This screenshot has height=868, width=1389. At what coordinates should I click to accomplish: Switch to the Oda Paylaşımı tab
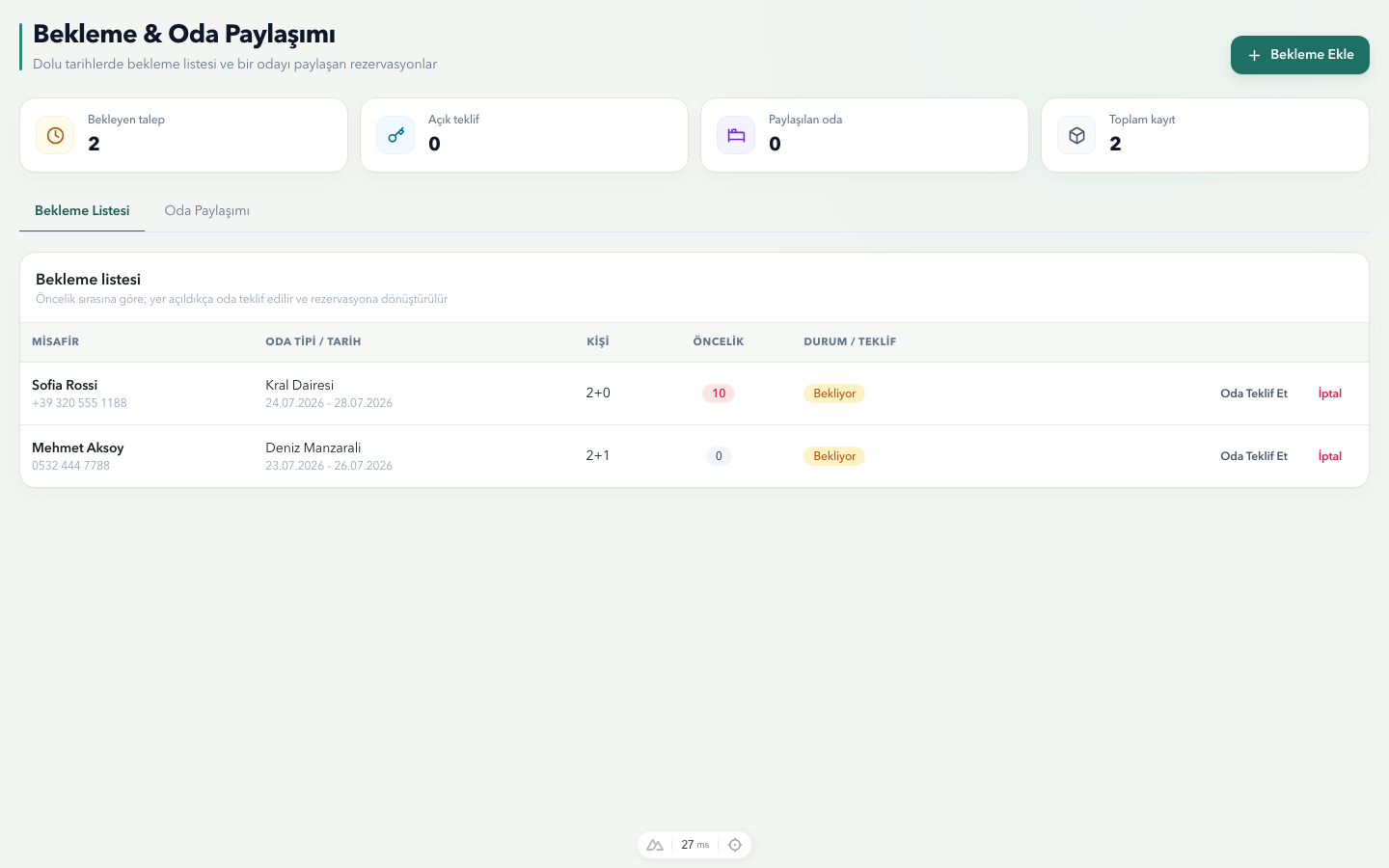coord(207,210)
